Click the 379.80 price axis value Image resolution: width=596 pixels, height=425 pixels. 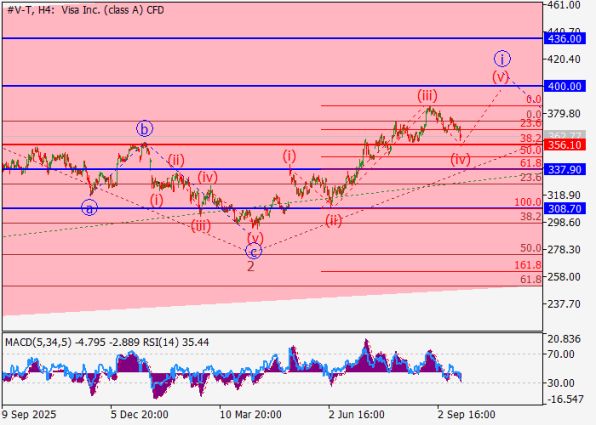pyautogui.click(x=564, y=114)
